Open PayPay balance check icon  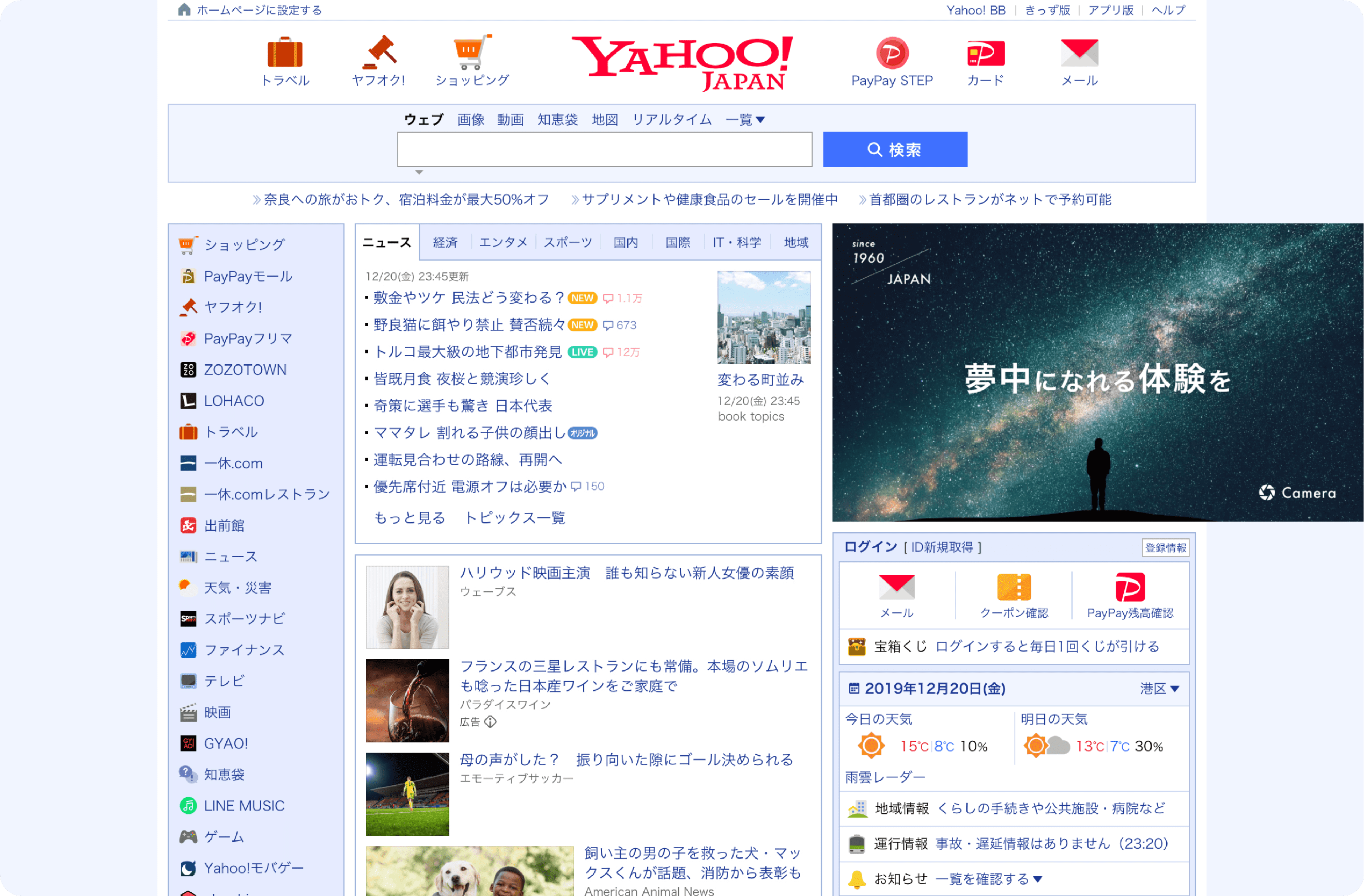coord(1129,588)
